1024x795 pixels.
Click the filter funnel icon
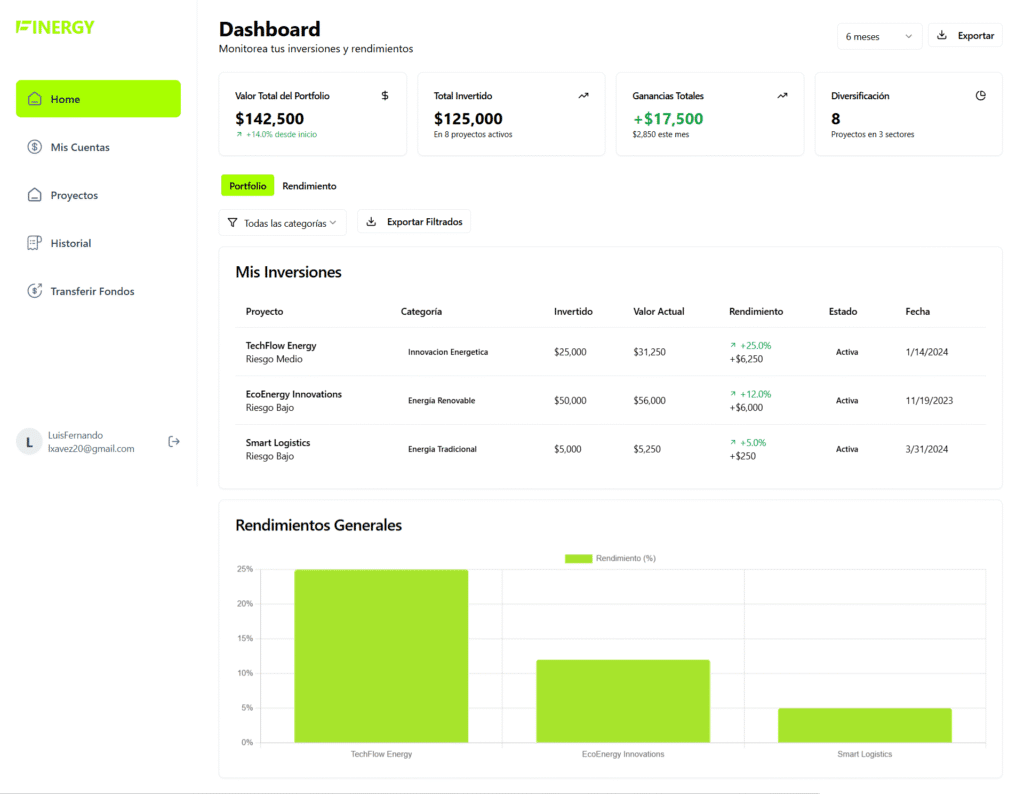click(233, 223)
